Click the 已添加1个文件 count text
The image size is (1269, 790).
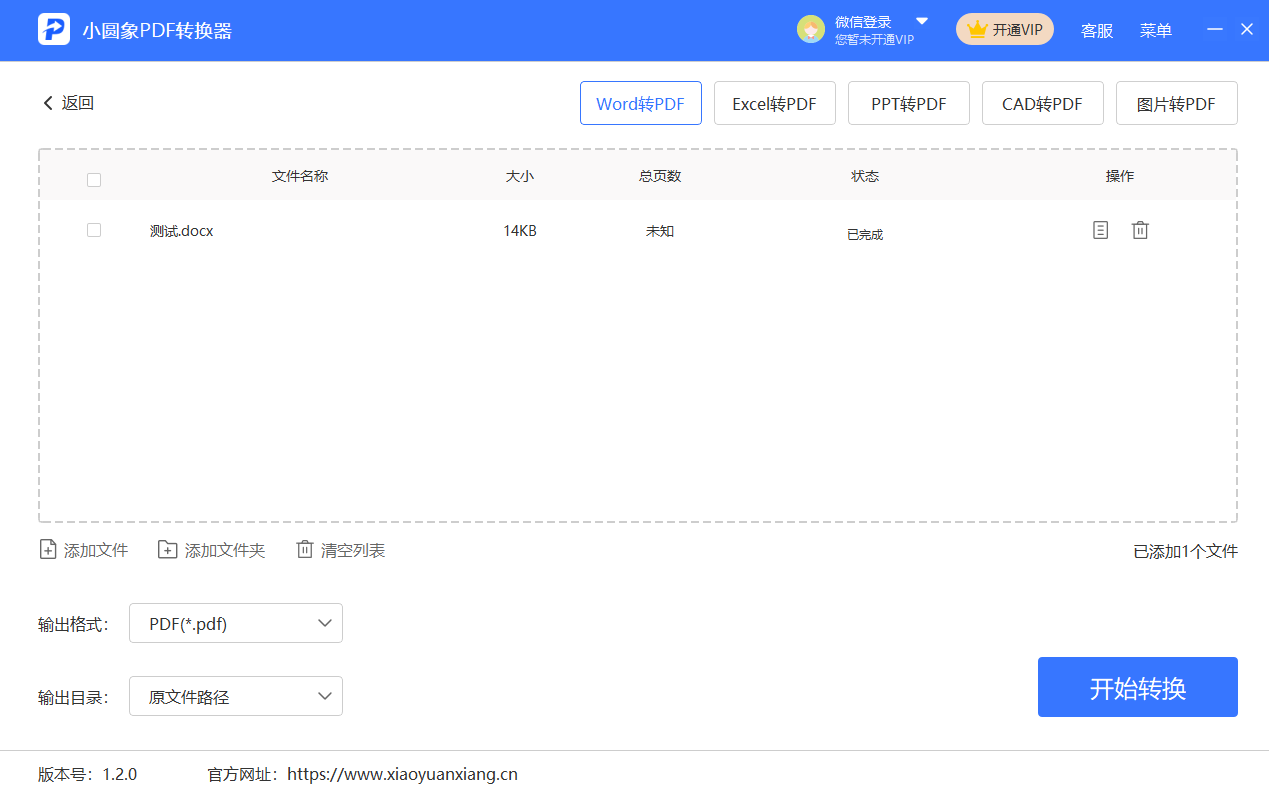coord(1185,551)
